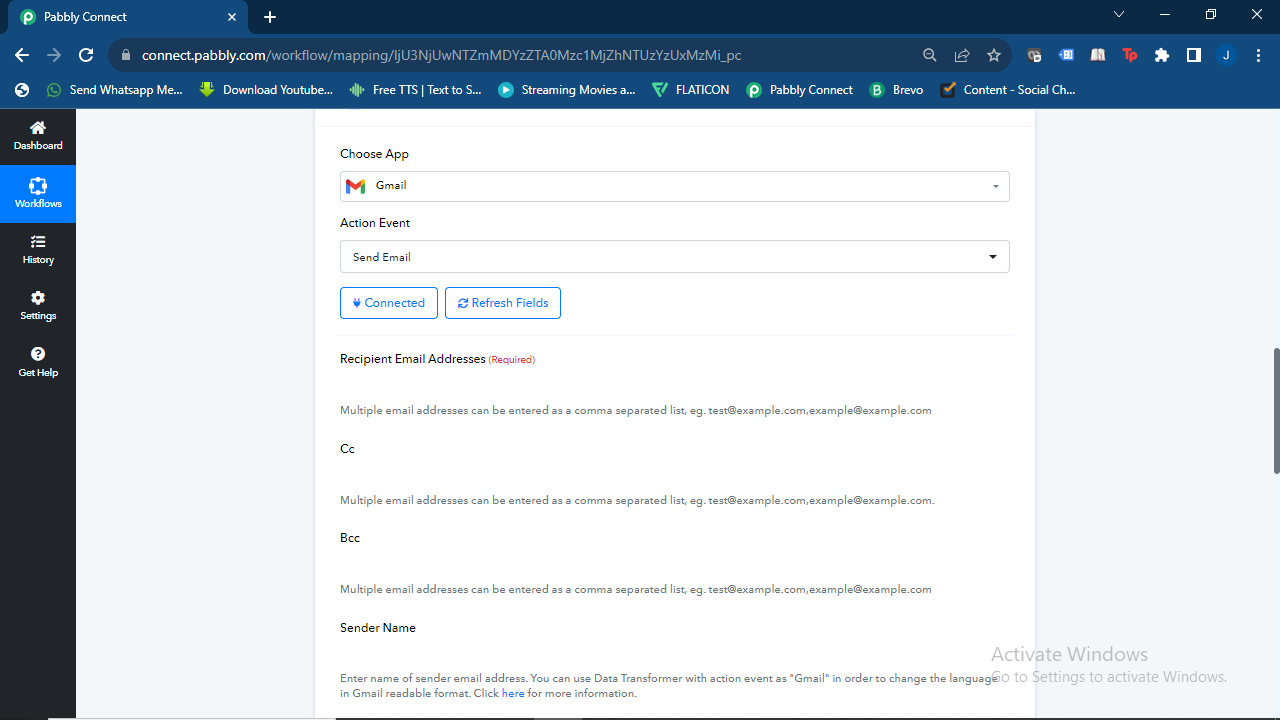Open the 'here' link for more information
This screenshot has height=720, width=1280.
[x=513, y=693]
